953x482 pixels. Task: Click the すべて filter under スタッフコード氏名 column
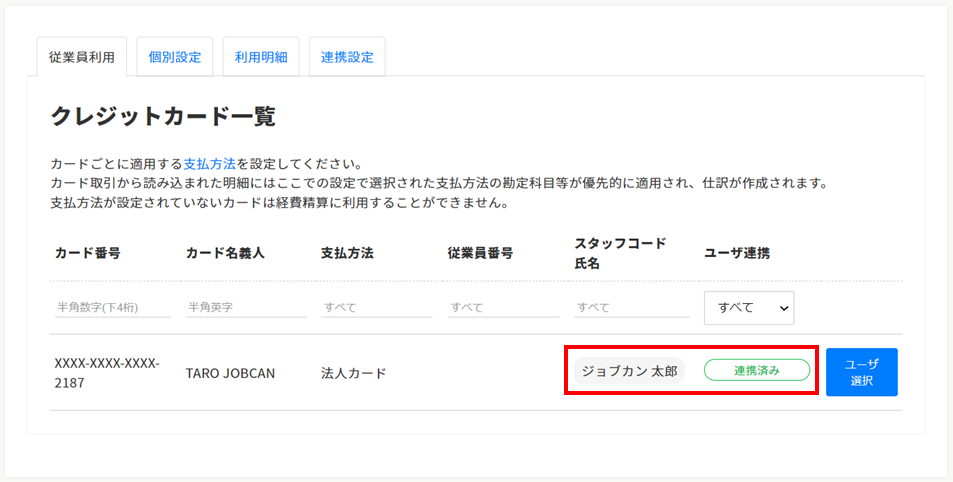tap(631, 308)
